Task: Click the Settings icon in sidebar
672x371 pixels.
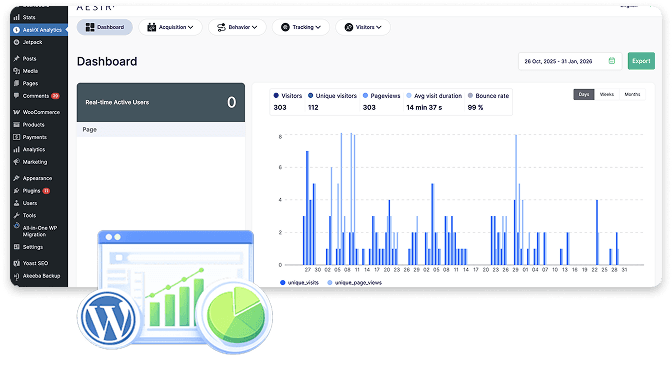Action: [16, 247]
